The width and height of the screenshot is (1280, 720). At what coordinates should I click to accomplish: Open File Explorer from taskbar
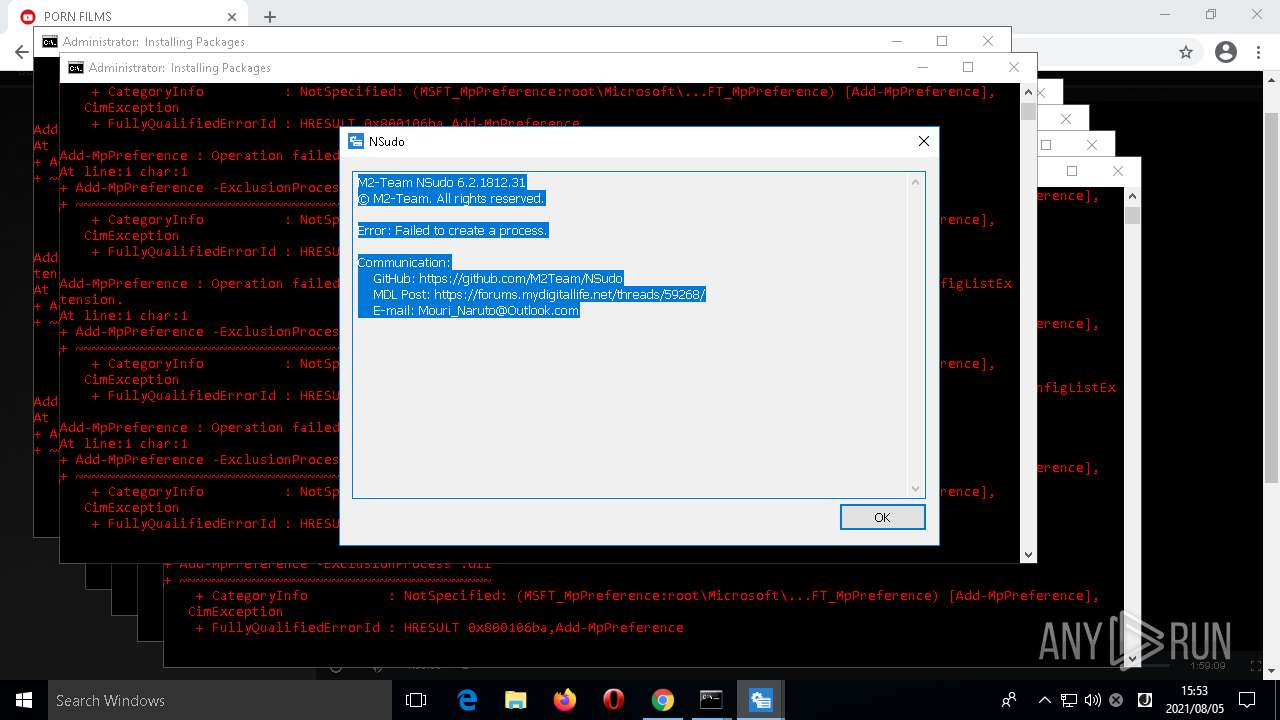point(515,700)
